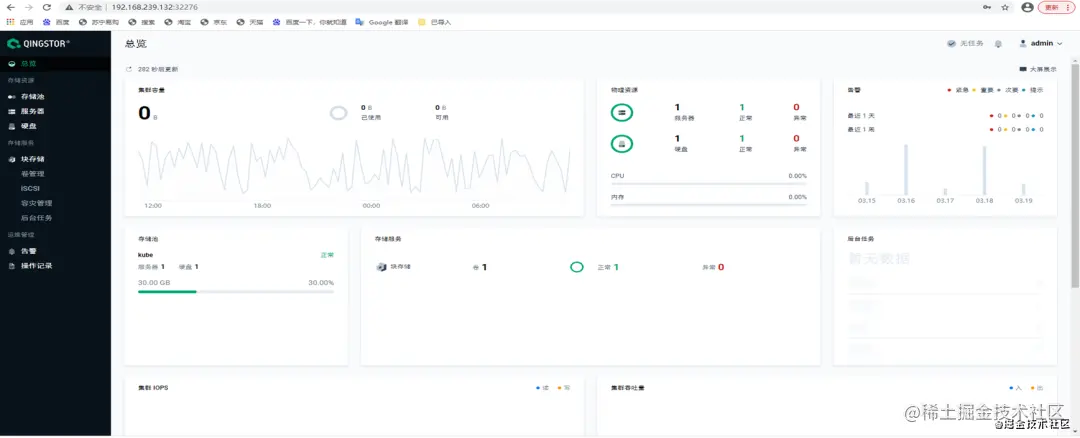This screenshot has width=1080, height=438.
Task: Click the CPU usage progress bar
Action: coord(709,184)
